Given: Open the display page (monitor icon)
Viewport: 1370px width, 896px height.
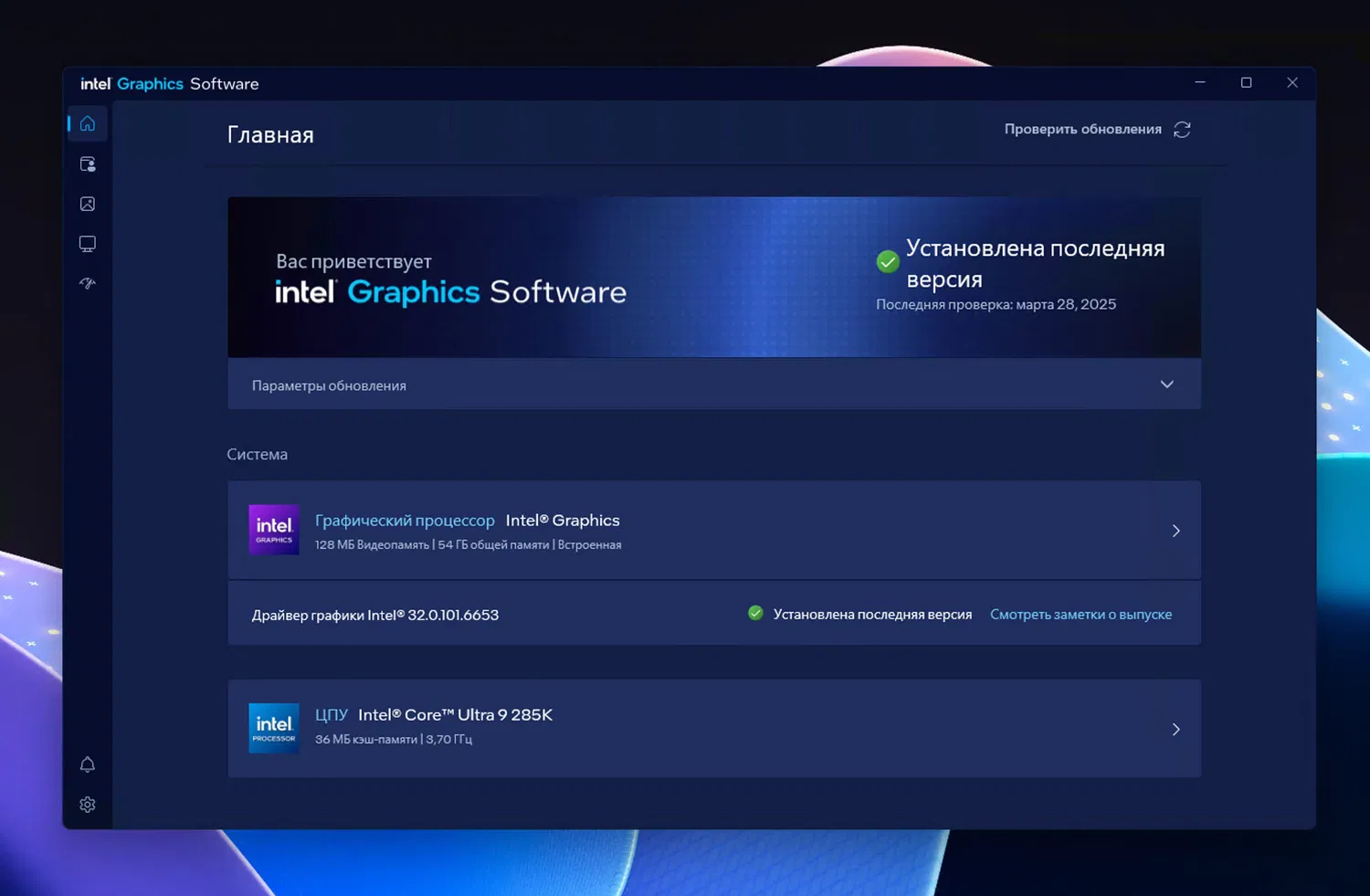Looking at the screenshot, I should pyautogui.click(x=88, y=244).
